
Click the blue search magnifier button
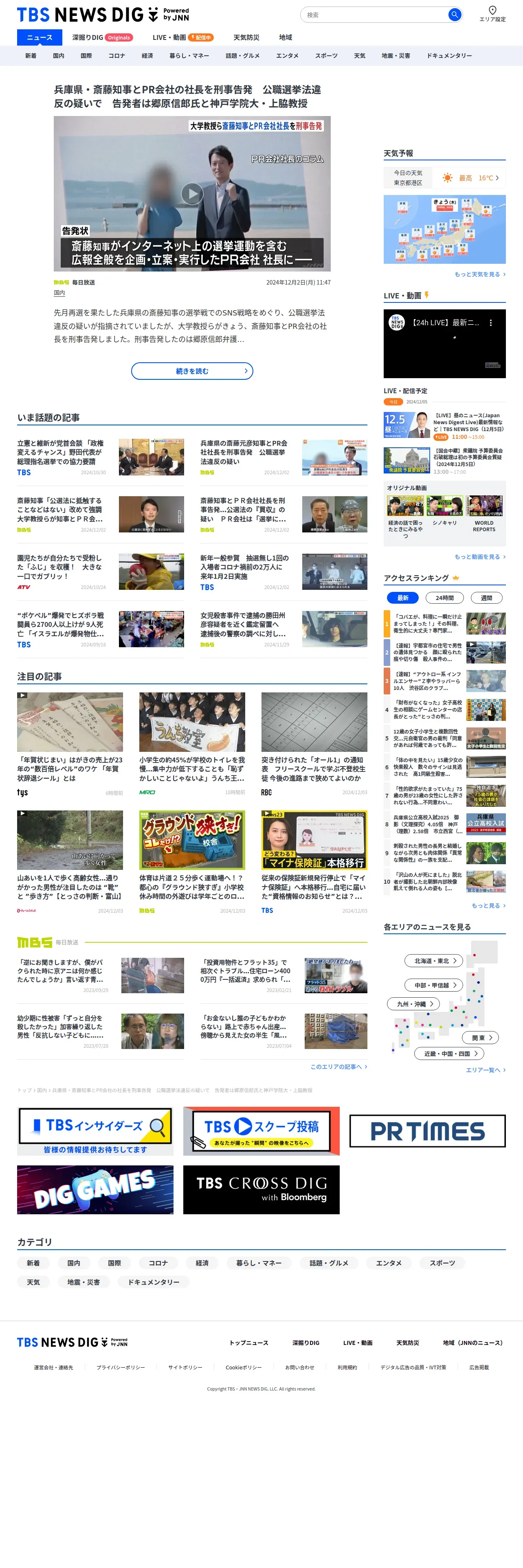coord(454,15)
